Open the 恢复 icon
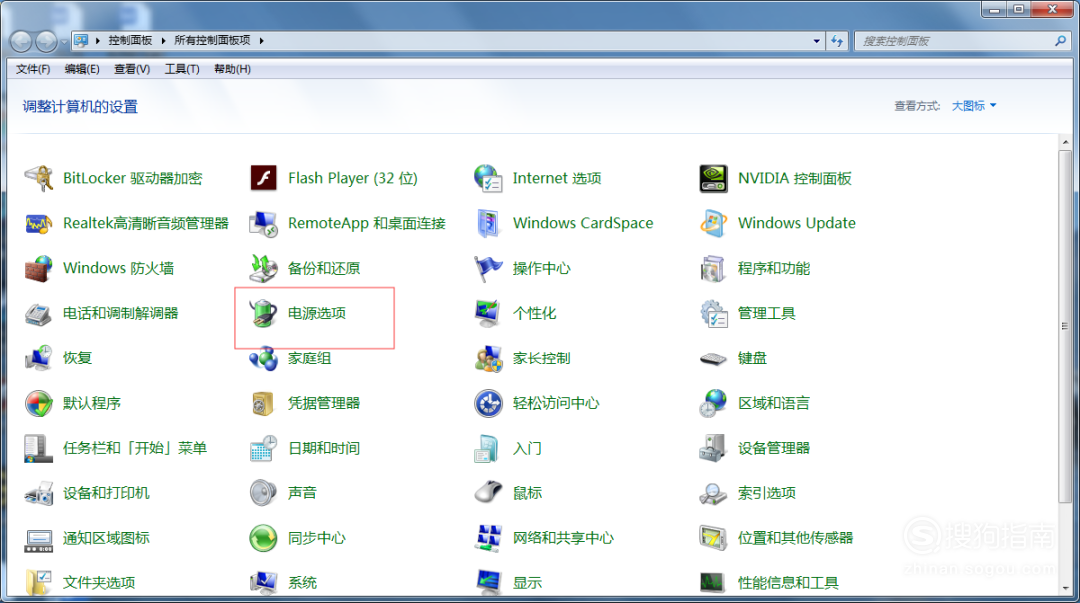This screenshot has height=603, width=1080. pyautogui.click(x=39, y=358)
